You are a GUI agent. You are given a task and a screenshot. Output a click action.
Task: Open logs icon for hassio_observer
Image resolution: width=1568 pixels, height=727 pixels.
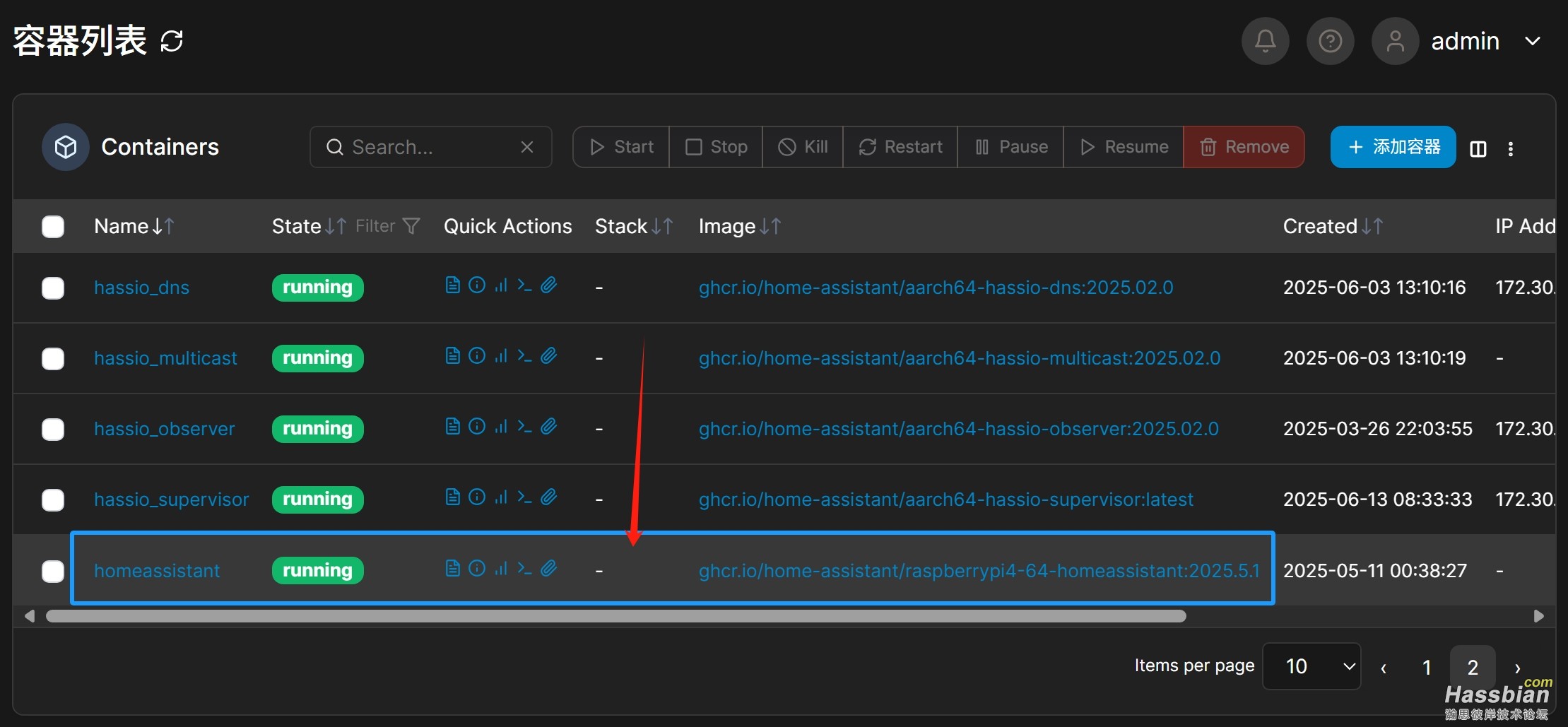point(452,426)
